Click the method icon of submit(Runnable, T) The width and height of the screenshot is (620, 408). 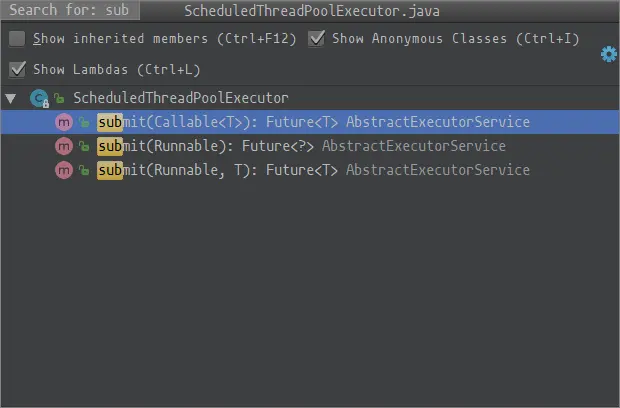coord(64,170)
